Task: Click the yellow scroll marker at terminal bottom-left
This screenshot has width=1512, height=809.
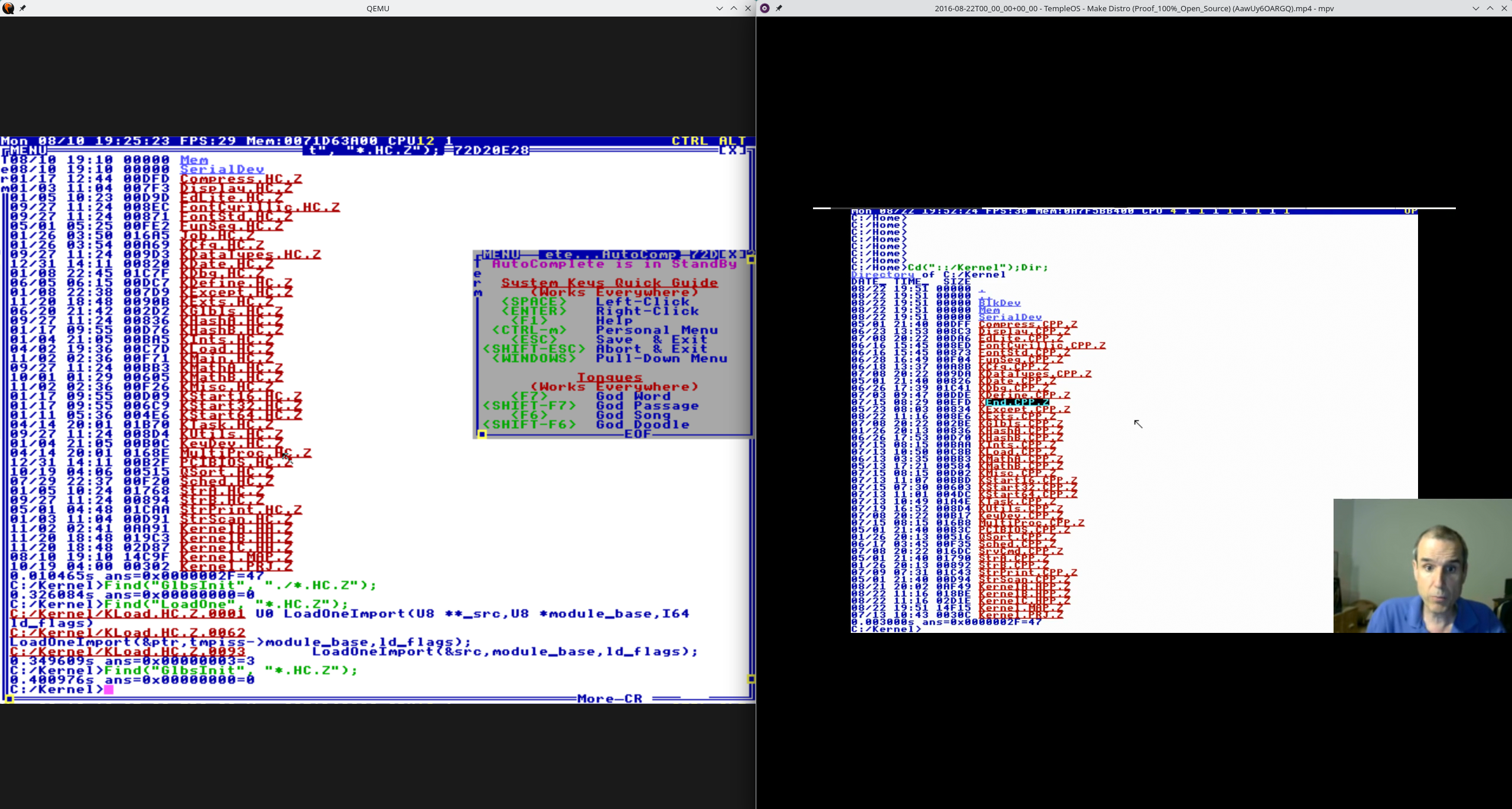Action: tap(9, 699)
